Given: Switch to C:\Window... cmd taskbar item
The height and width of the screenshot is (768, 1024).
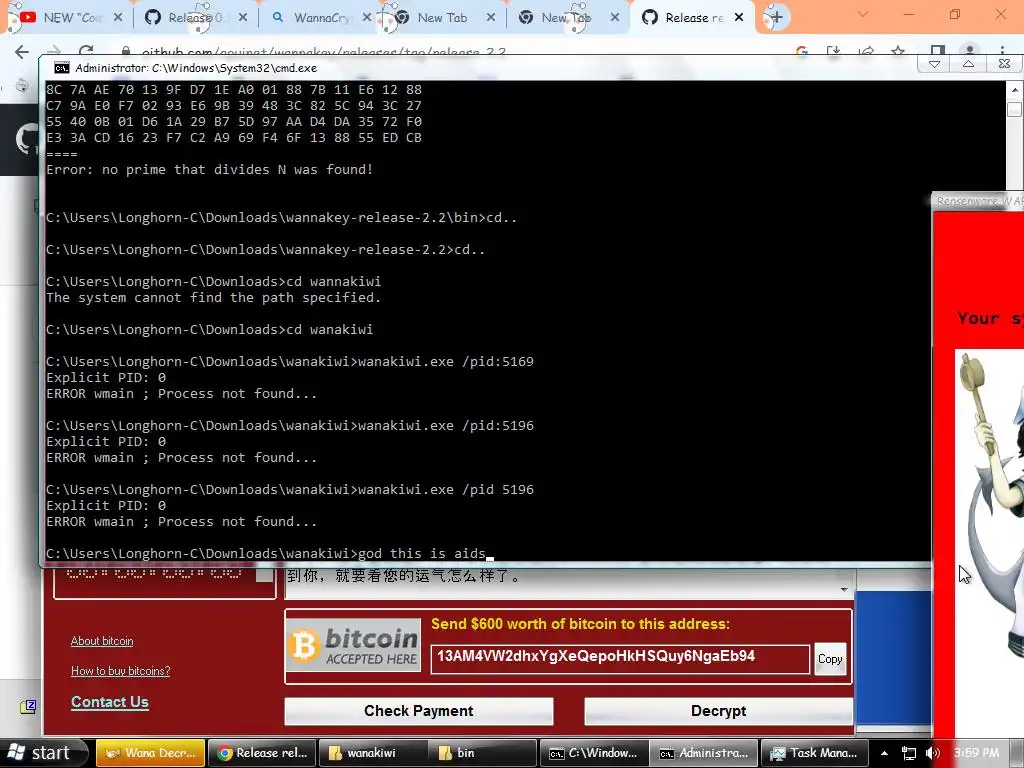Looking at the screenshot, I should [594, 753].
